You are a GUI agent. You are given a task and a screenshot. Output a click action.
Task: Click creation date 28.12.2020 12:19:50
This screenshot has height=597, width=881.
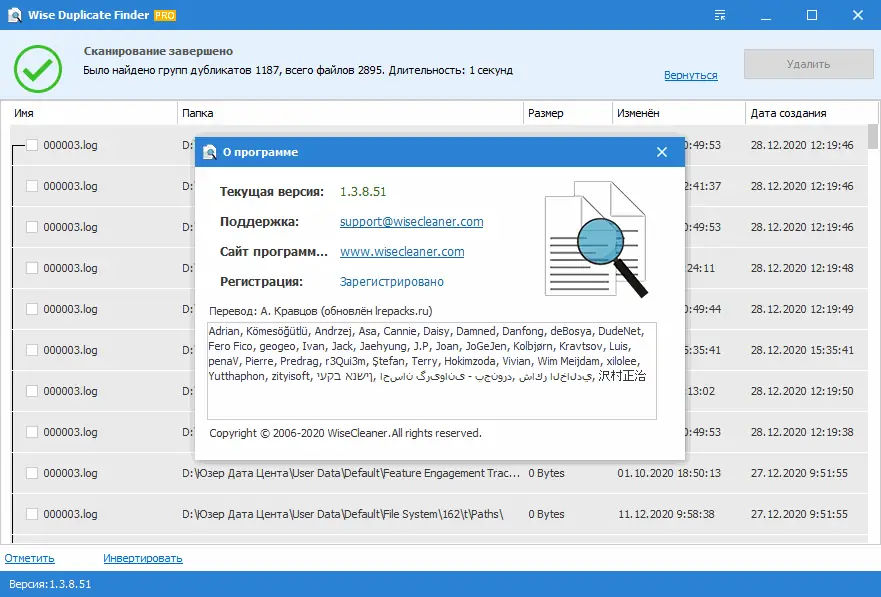click(802, 391)
